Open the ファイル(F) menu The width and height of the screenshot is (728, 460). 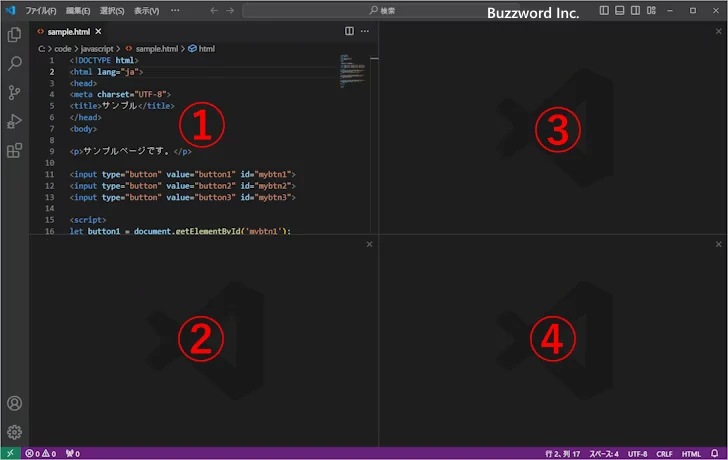pos(41,10)
